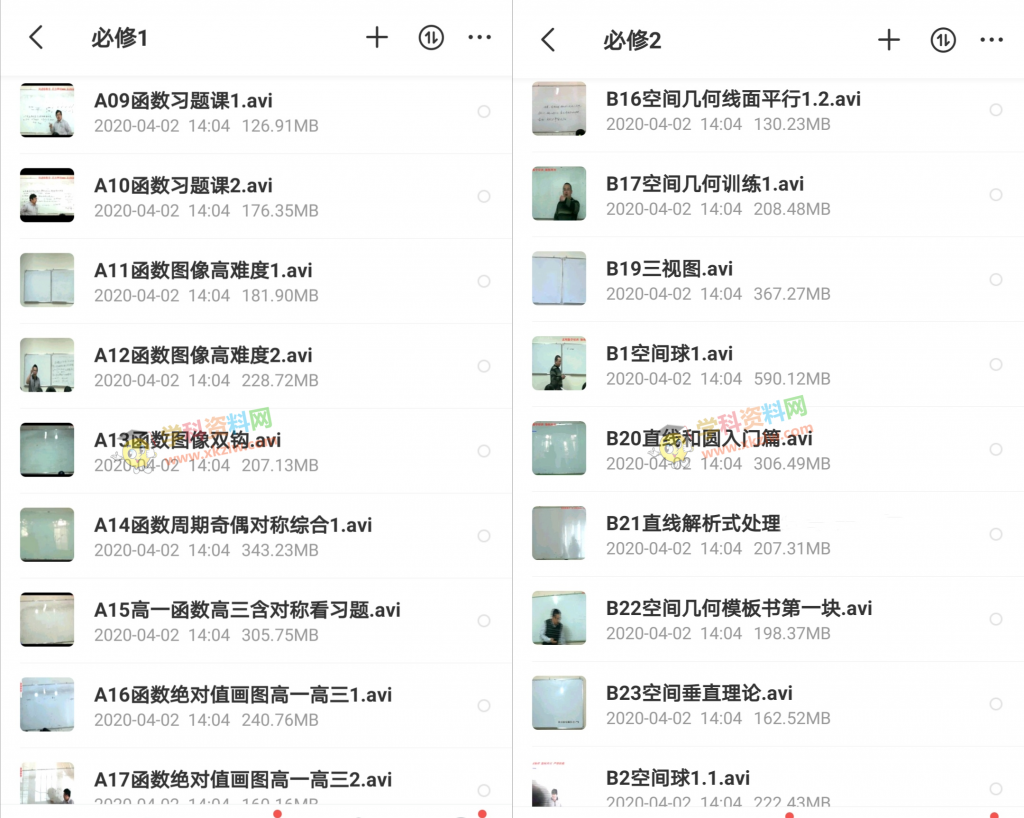Open file A12函数图像高难度2.avi
This screenshot has height=818, width=1024.
tap(256, 366)
